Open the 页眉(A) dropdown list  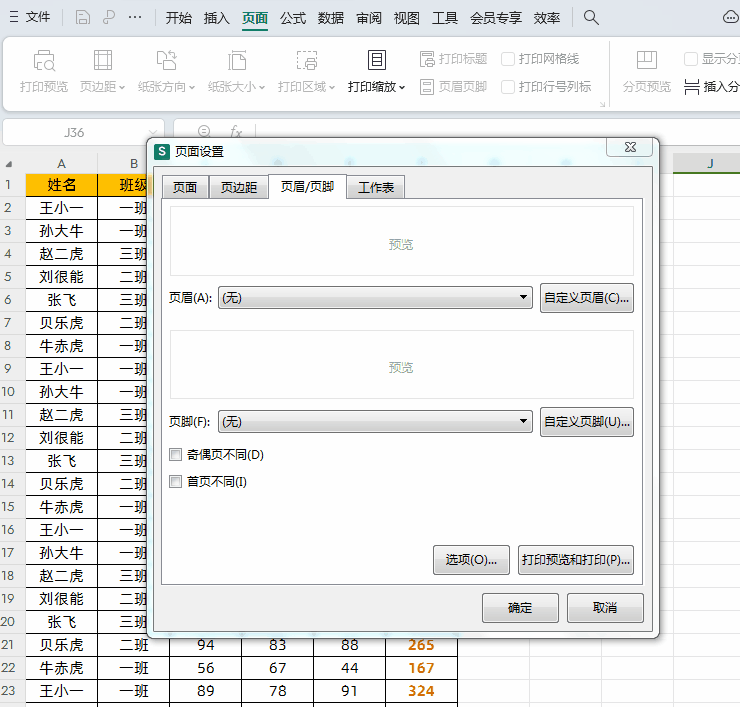point(524,298)
